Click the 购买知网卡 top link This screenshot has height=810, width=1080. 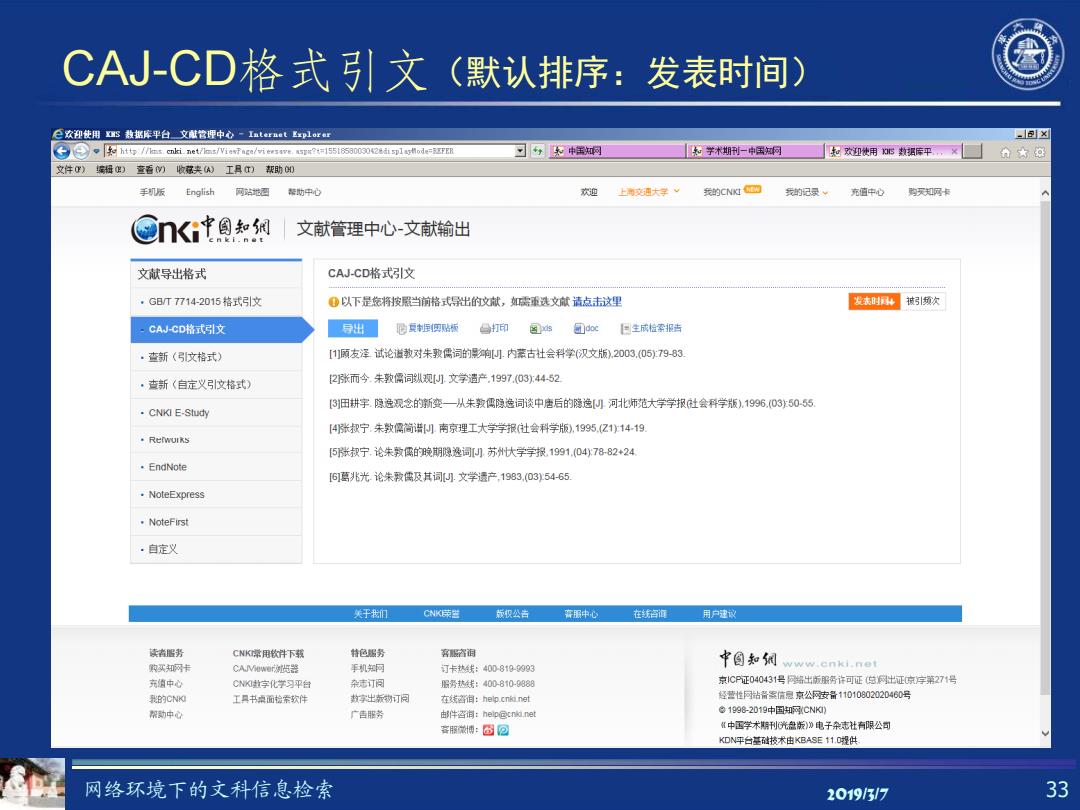pyautogui.click(x=929, y=192)
